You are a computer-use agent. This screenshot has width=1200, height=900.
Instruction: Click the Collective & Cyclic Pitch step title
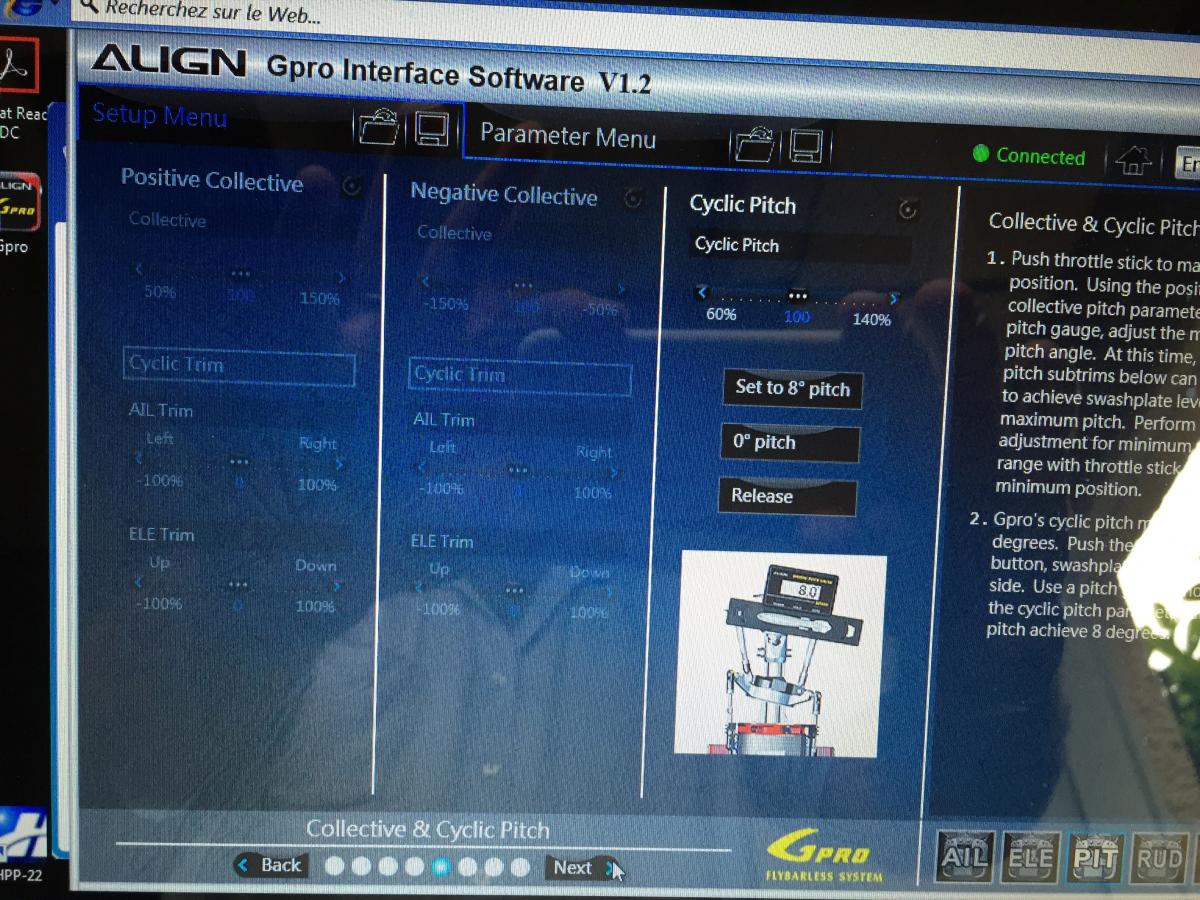click(428, 829)
